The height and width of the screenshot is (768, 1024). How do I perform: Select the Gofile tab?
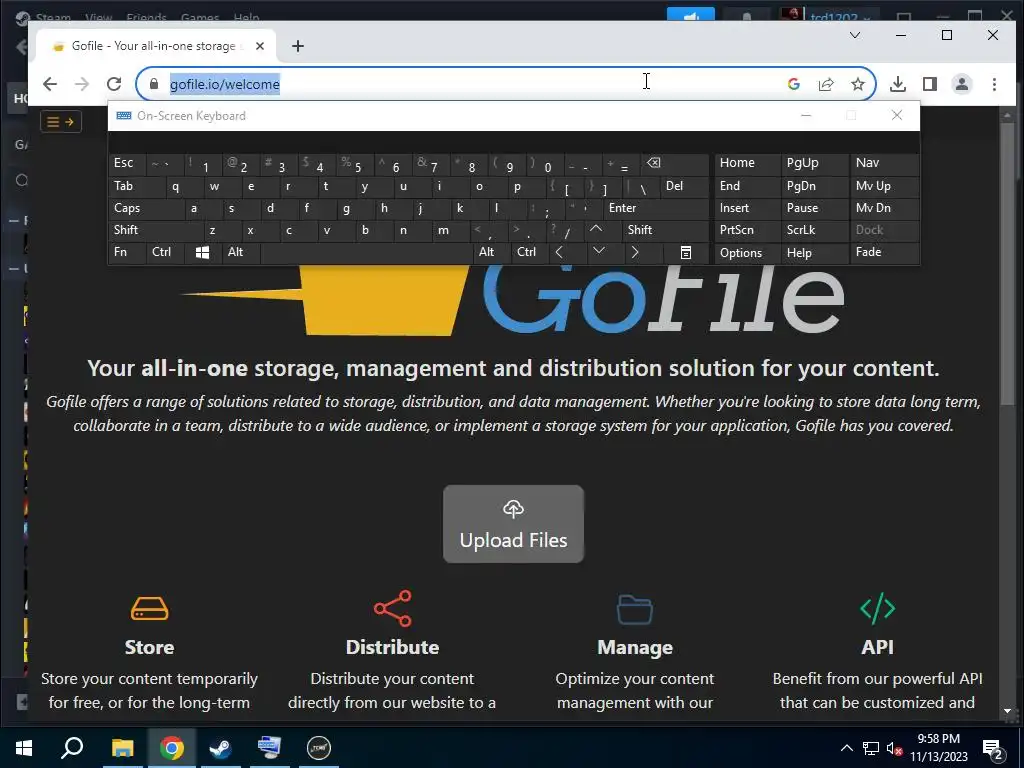pyautogui.click(x=153, y=46)
